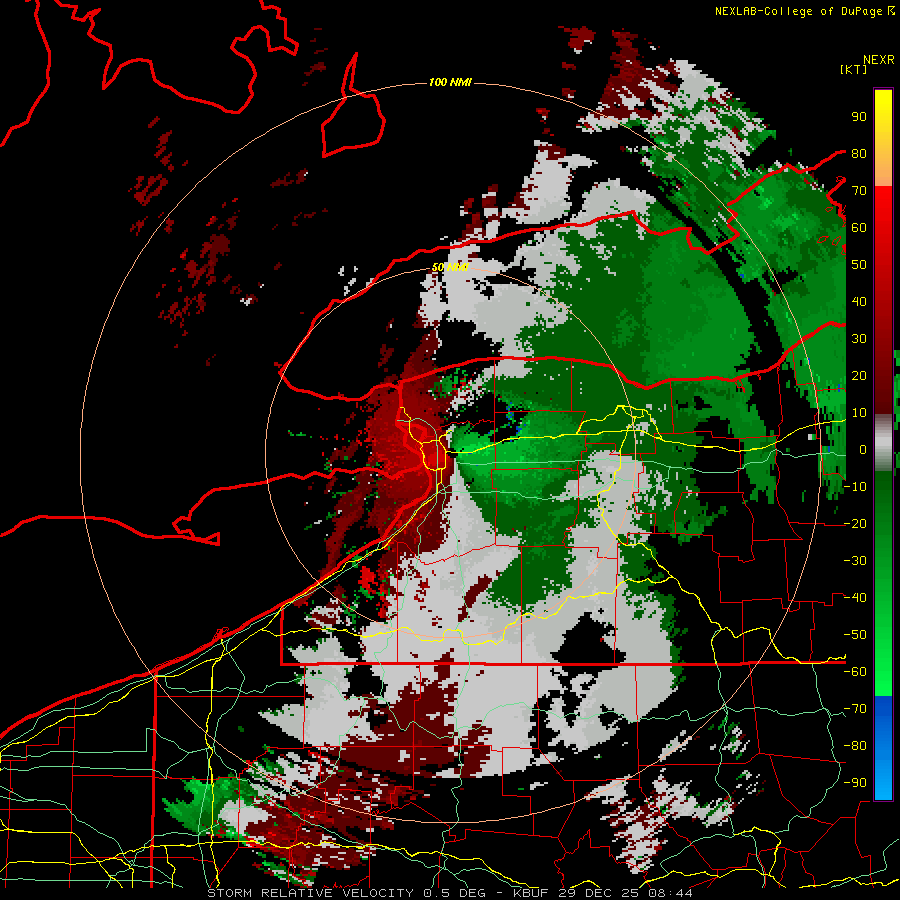This screenshot has height=900, width=900.
Task: Click the -40 scale label
Action: (x=855, y=598)
